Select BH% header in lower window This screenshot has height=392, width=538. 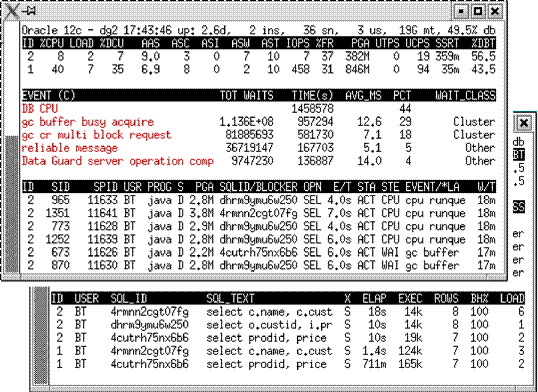479,299
